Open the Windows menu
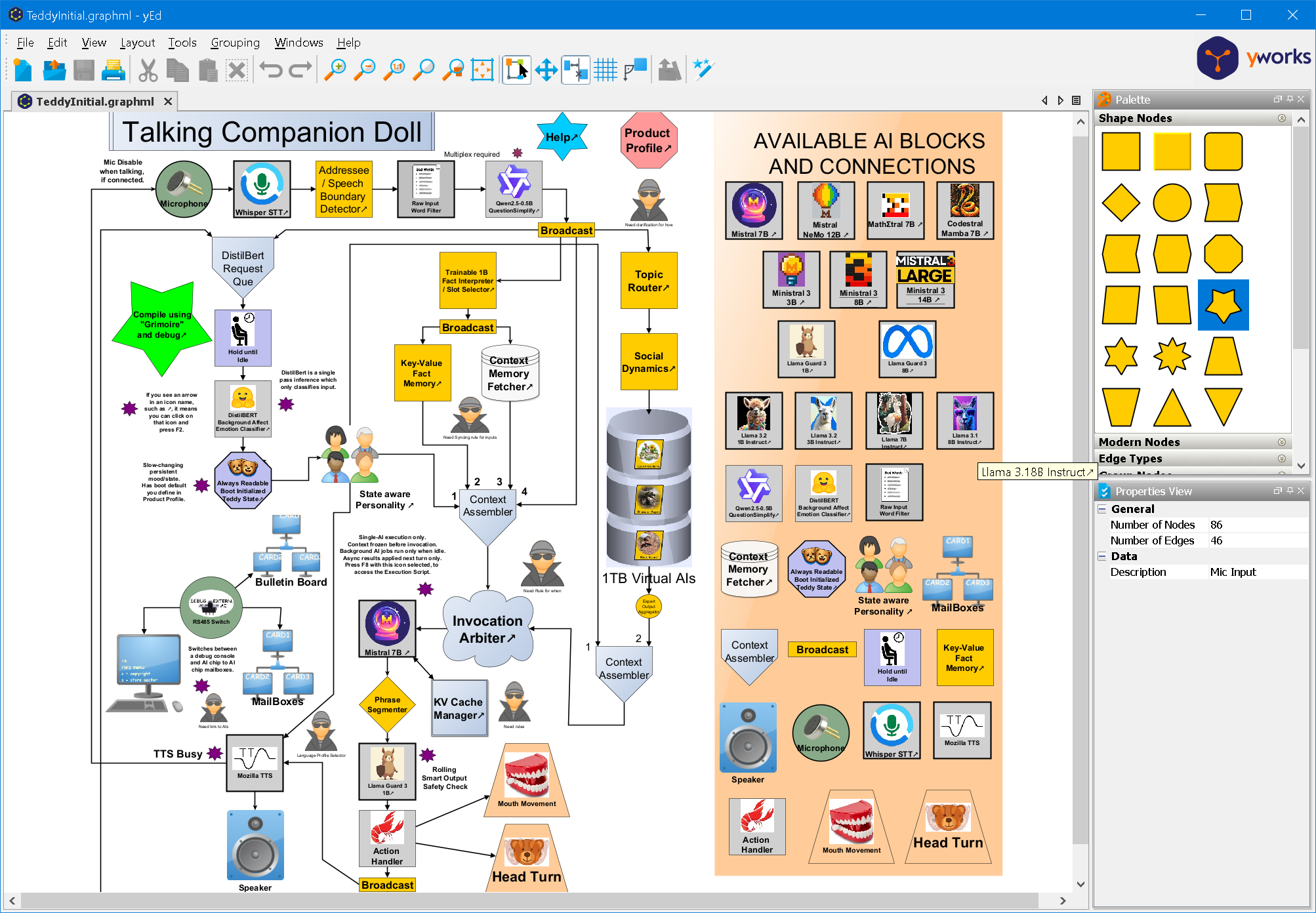 point(299,43)
